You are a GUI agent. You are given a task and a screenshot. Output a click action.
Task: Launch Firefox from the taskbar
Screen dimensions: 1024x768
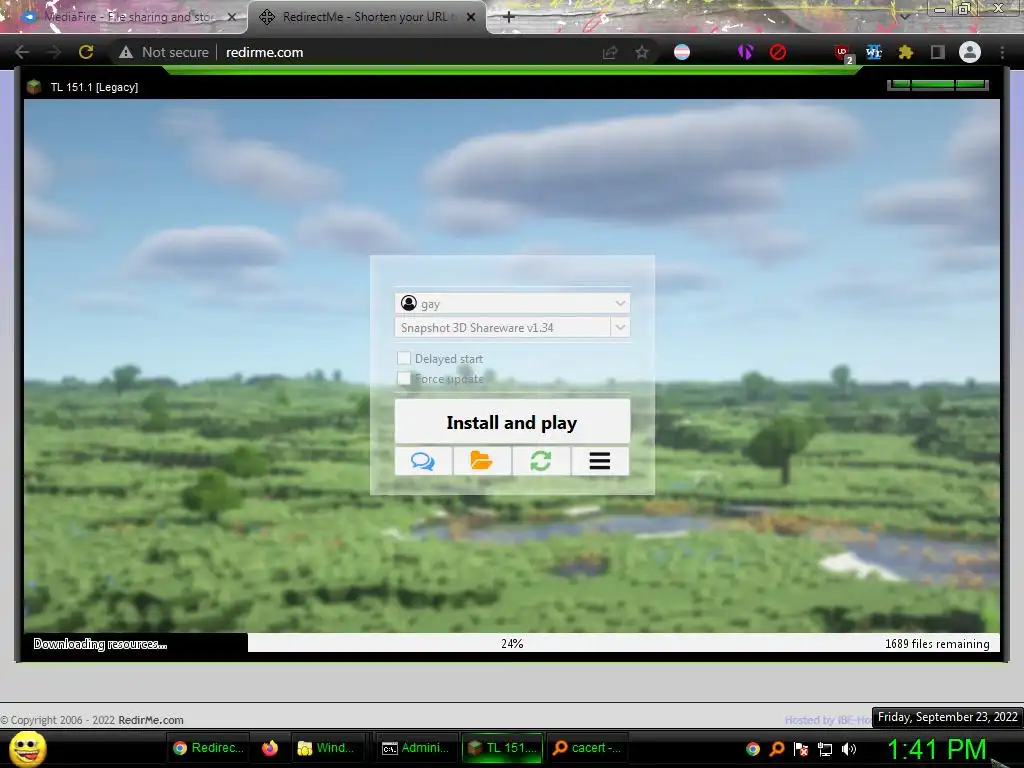tap(270, 748)
